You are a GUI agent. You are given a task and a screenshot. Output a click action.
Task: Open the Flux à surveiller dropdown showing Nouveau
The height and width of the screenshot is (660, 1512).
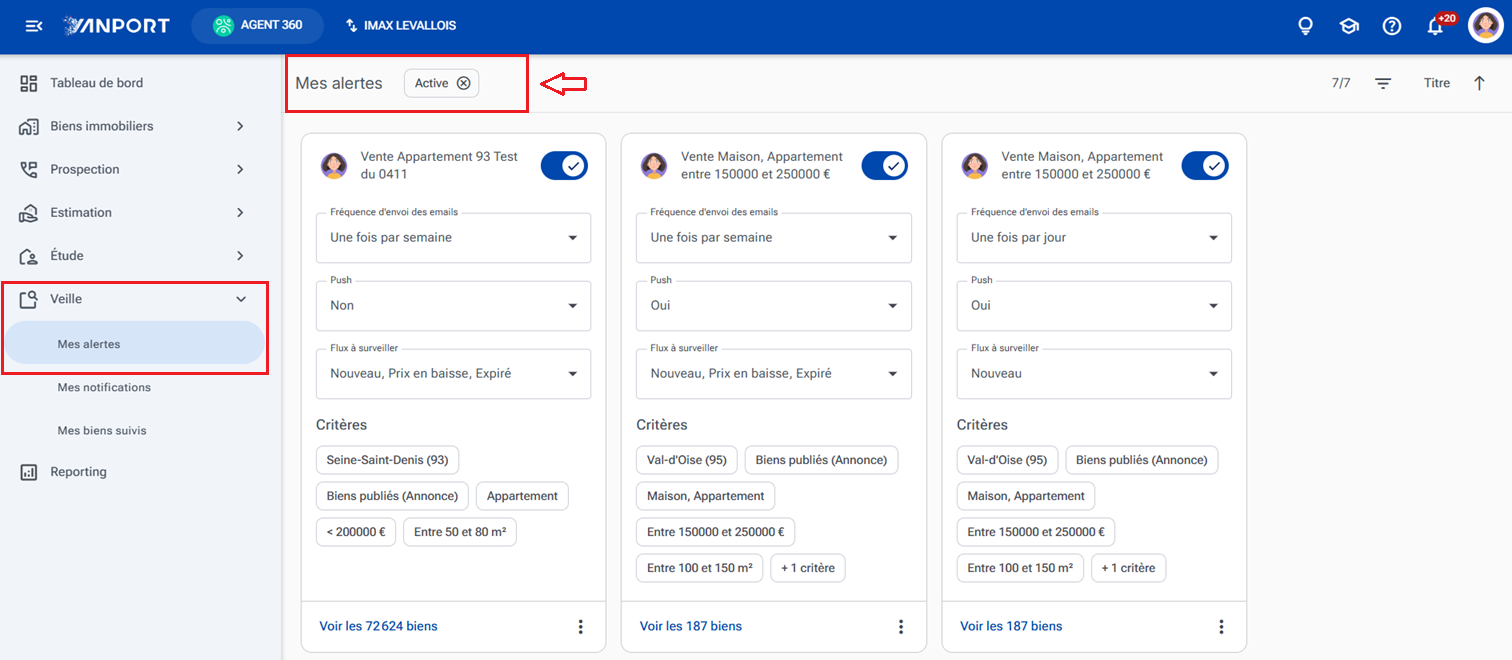click(1094, 374)
